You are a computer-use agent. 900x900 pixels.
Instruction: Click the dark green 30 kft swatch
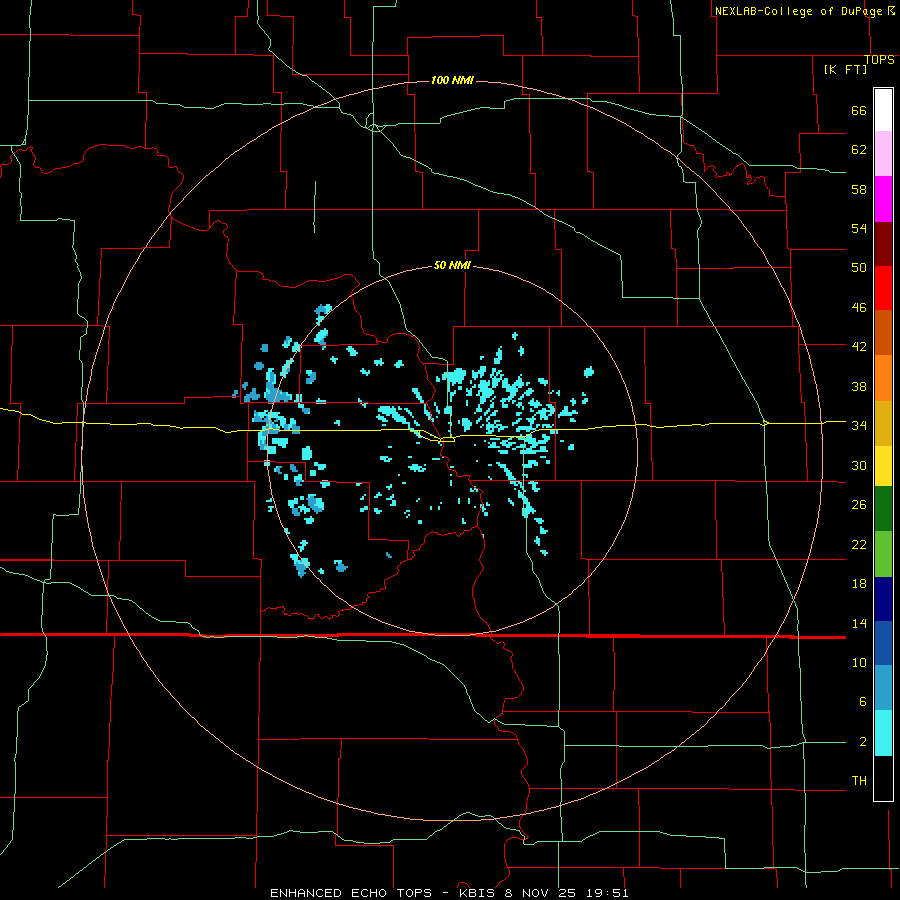(883, 509)
